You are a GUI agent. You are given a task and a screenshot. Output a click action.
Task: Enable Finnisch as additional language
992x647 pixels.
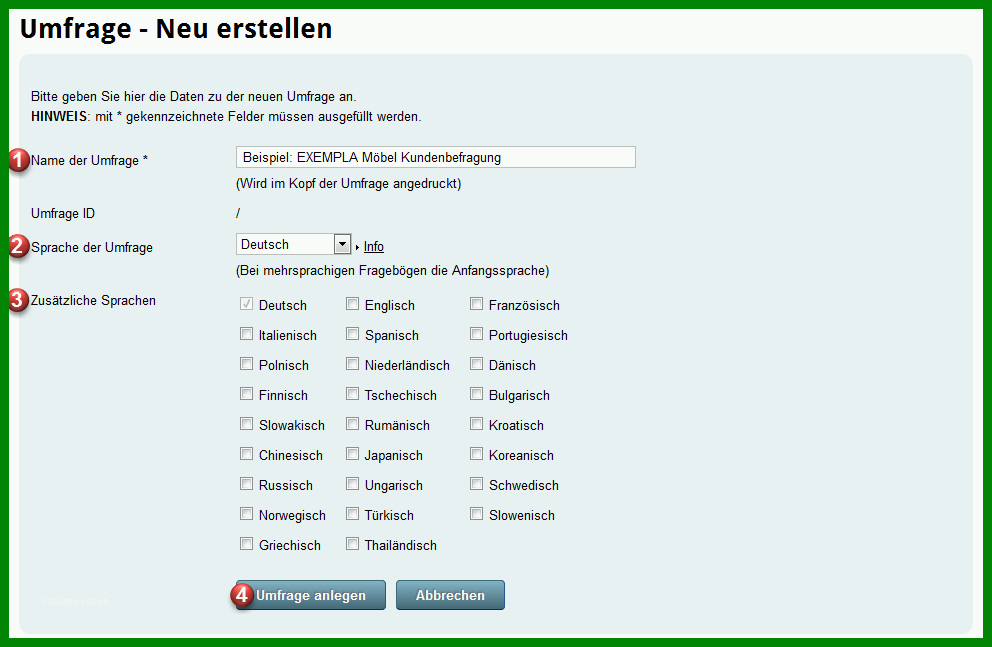click(x=246, y=394)
